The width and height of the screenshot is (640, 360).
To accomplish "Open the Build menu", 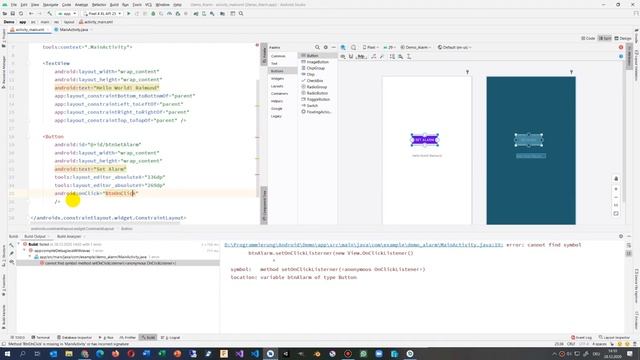I will 114,4.
